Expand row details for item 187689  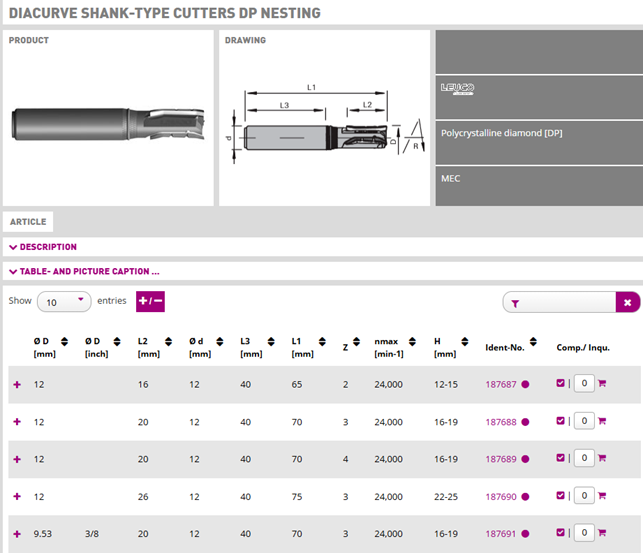click(x=16, y=459)
